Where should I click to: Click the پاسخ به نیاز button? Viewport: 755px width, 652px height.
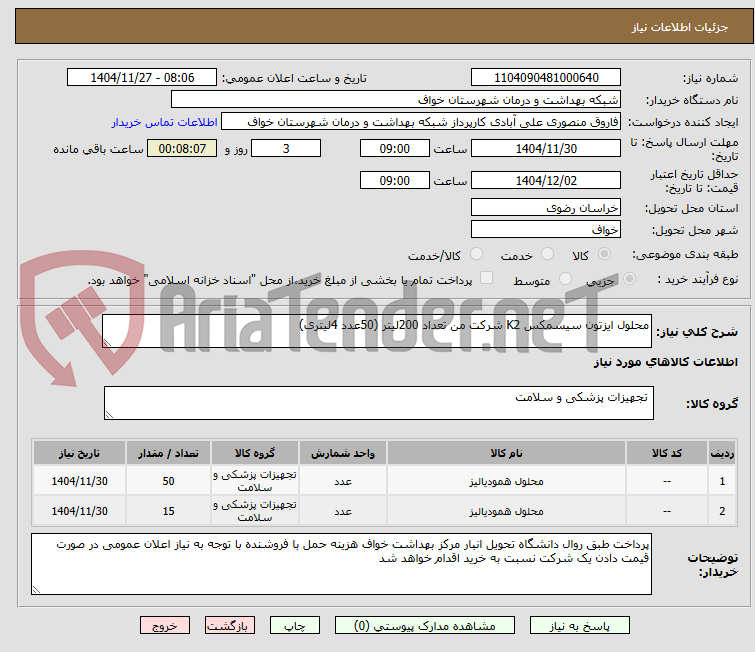[579, 626]
